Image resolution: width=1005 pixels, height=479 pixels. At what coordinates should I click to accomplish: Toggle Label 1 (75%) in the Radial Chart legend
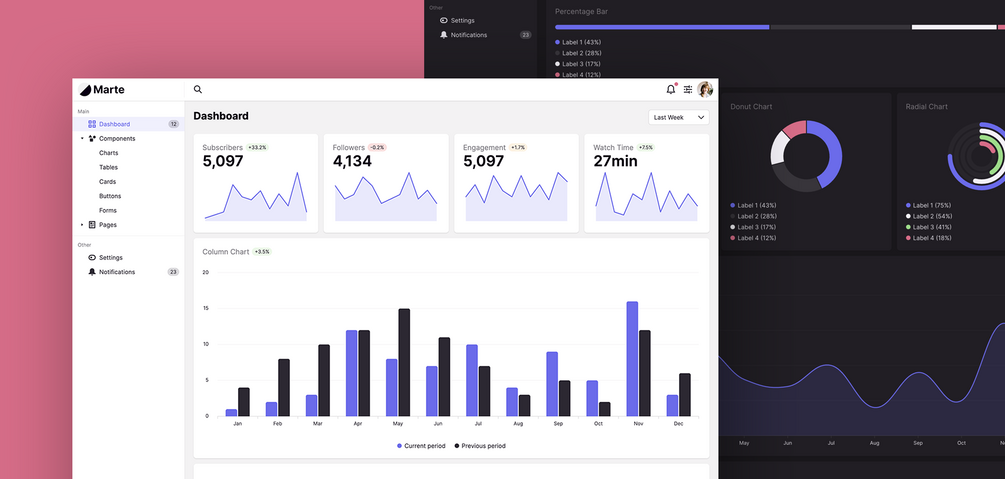click(x=929, y=205)
